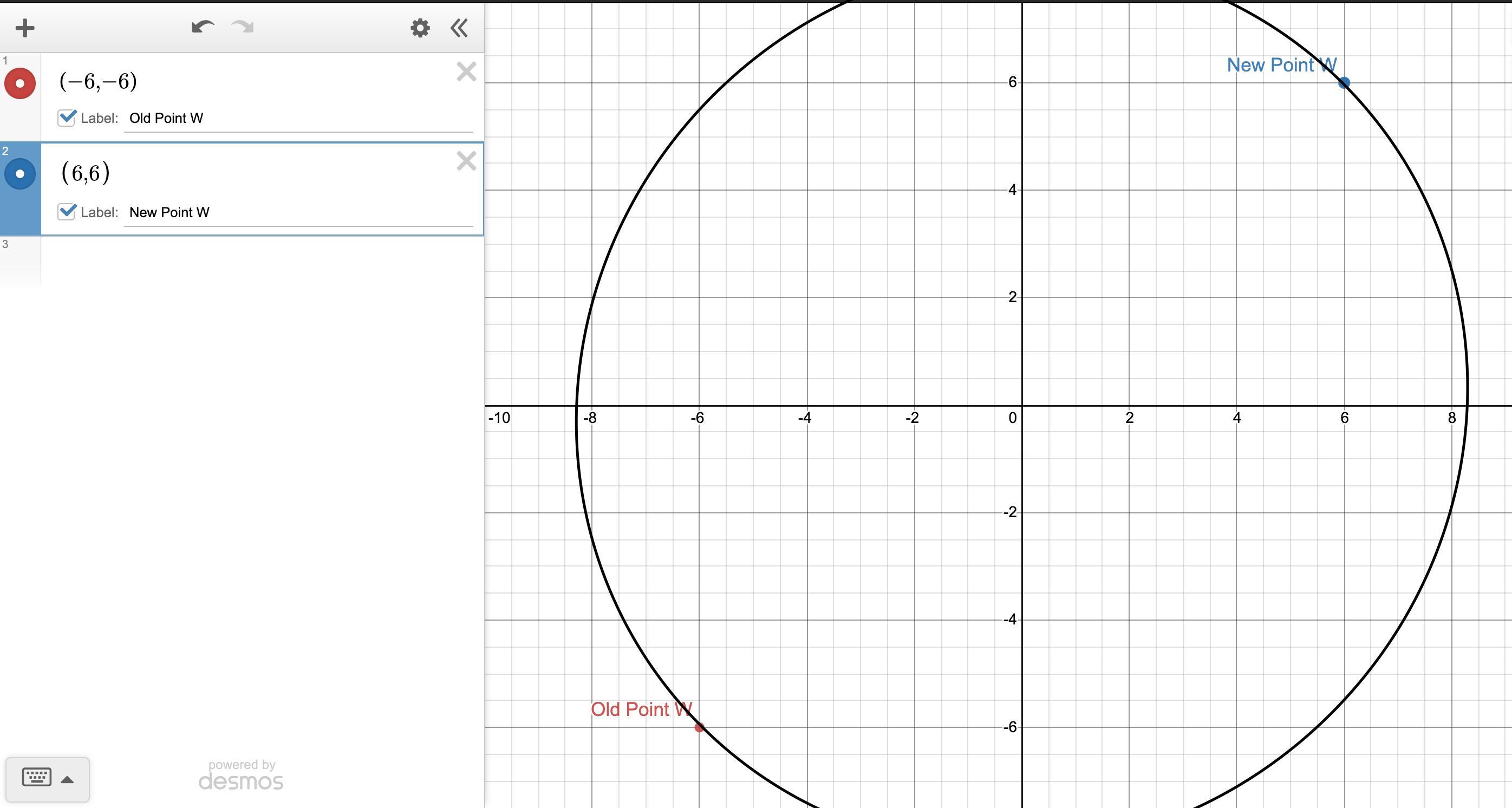Uncheck Label checkbox for New Point W
Image resolution: width=1512 pixels, height=808 pixels.
point(66,212)
